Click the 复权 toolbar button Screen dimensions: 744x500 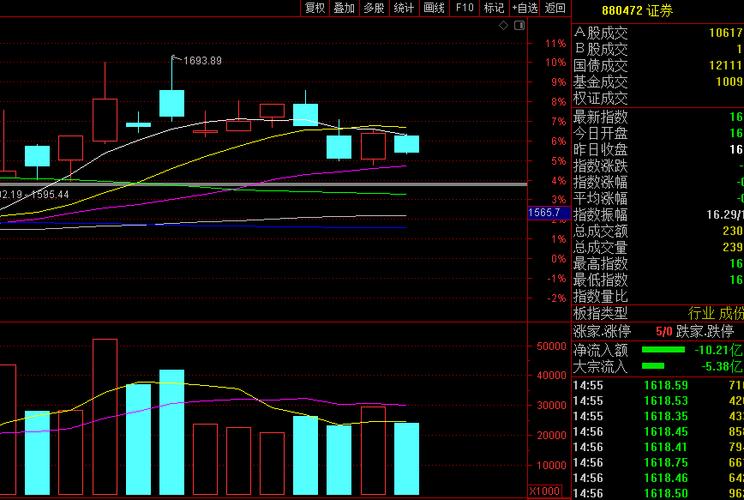coord(315,8)
